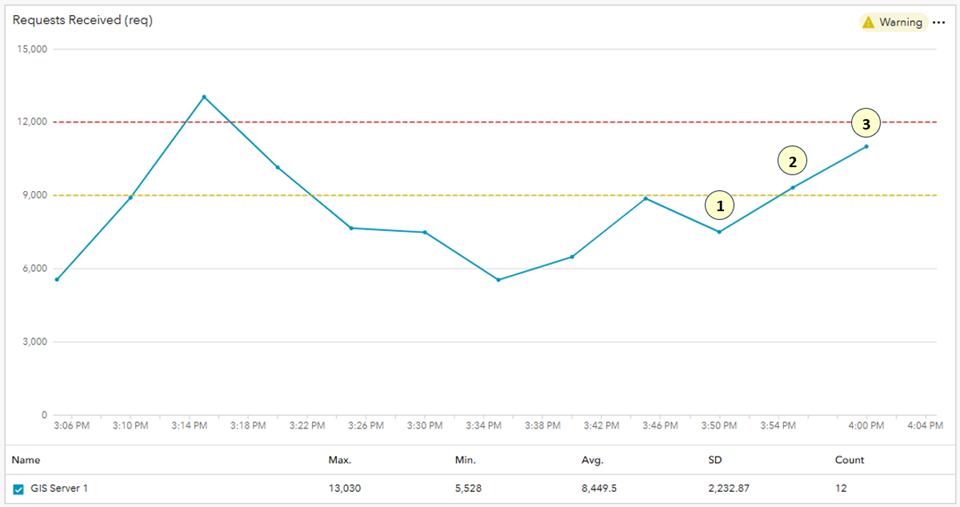The image size is (960, 507).
Task: Click the Avg. column header
Action: (592, 460)
